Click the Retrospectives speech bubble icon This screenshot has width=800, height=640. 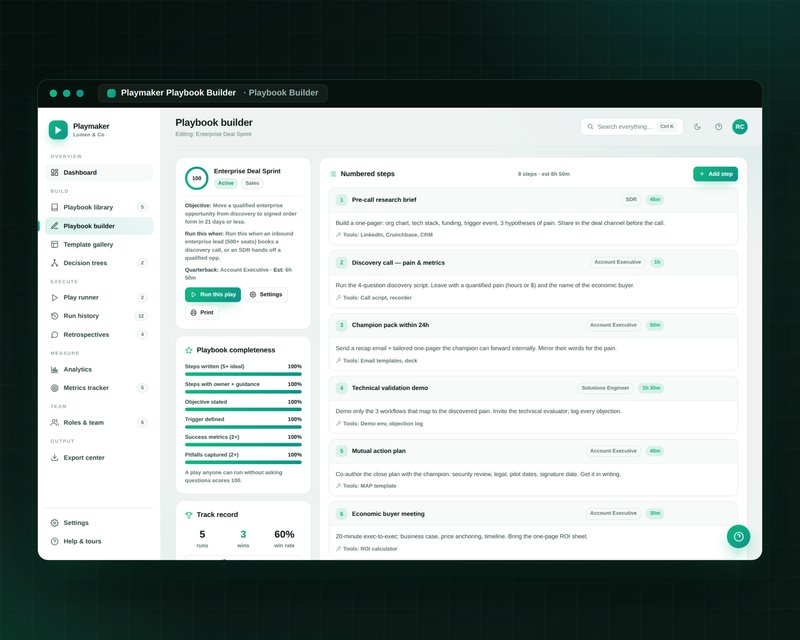(x=55, y=335)
